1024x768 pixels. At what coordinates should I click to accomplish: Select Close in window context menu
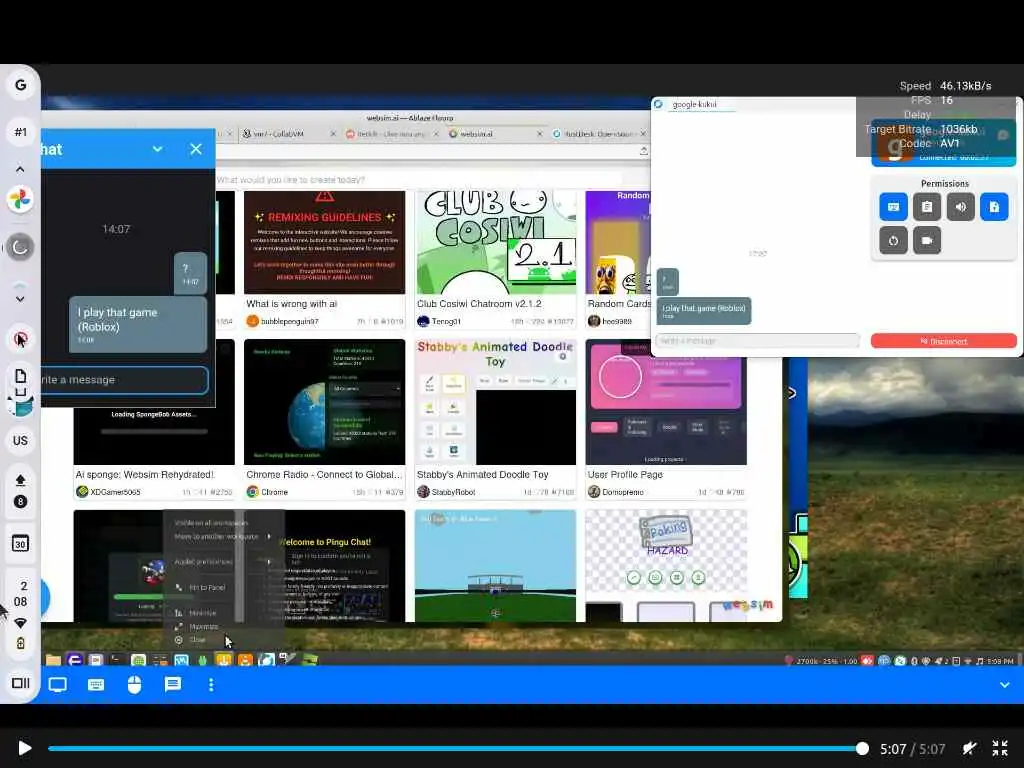(197, 640)
